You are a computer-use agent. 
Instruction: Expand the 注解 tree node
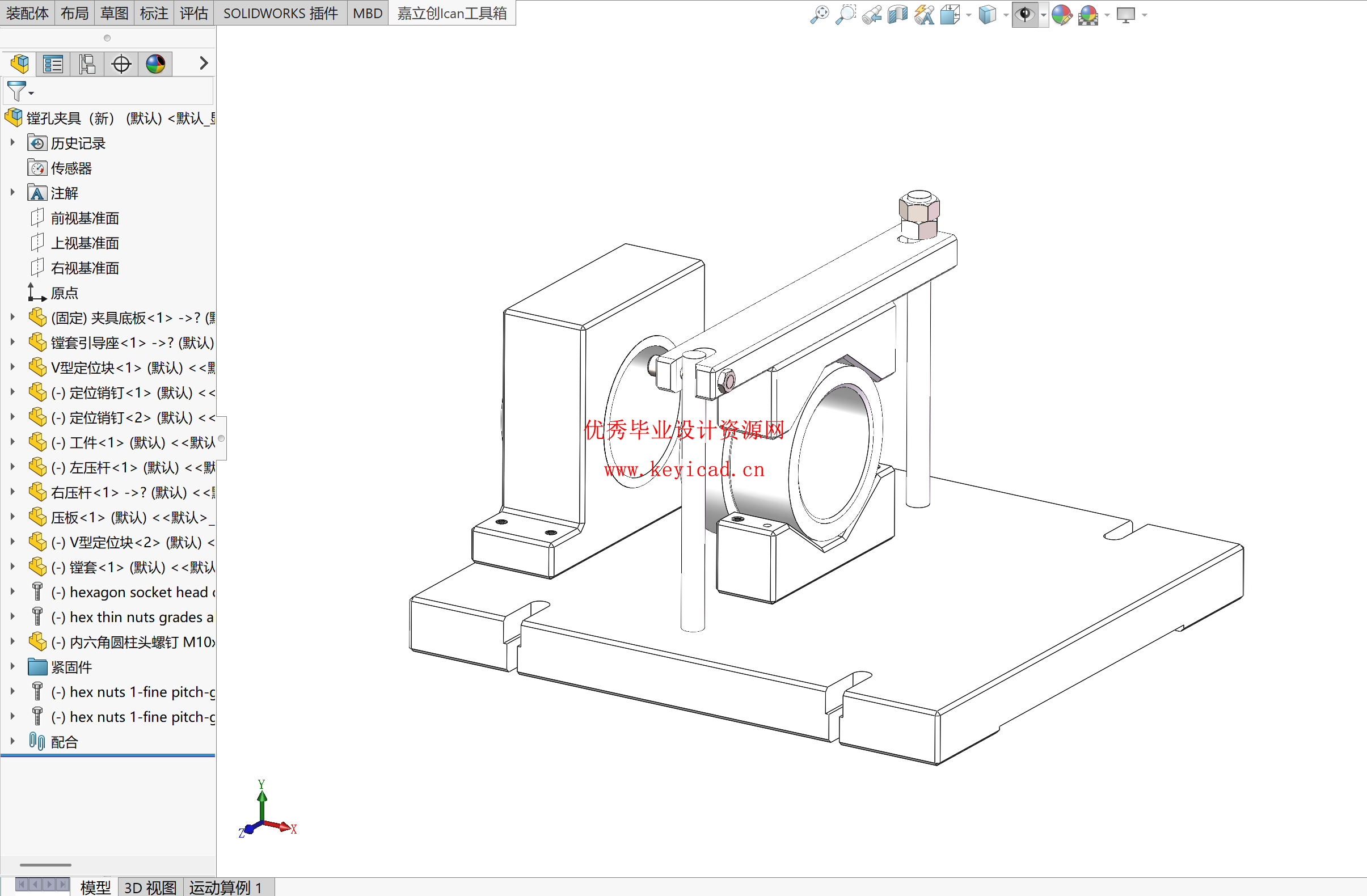point(12,192)
